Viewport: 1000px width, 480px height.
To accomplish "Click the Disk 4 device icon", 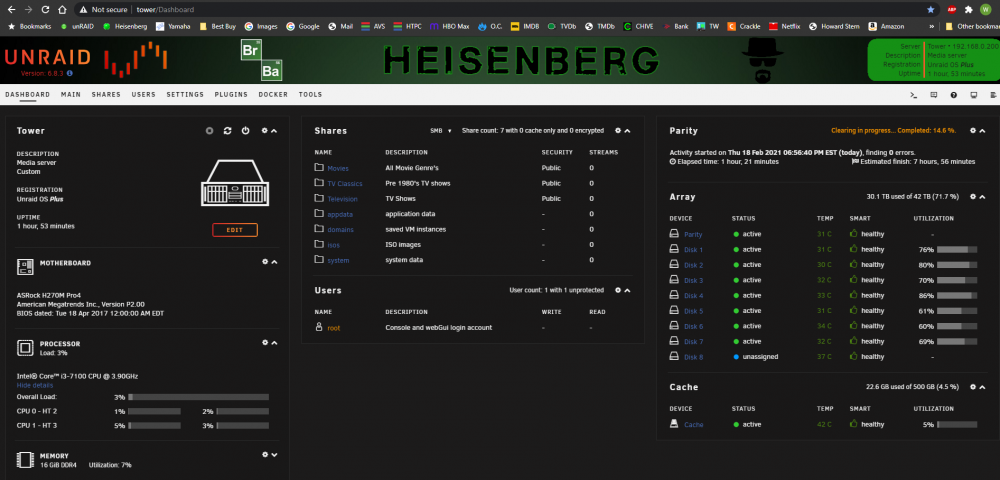I will 674,295.
